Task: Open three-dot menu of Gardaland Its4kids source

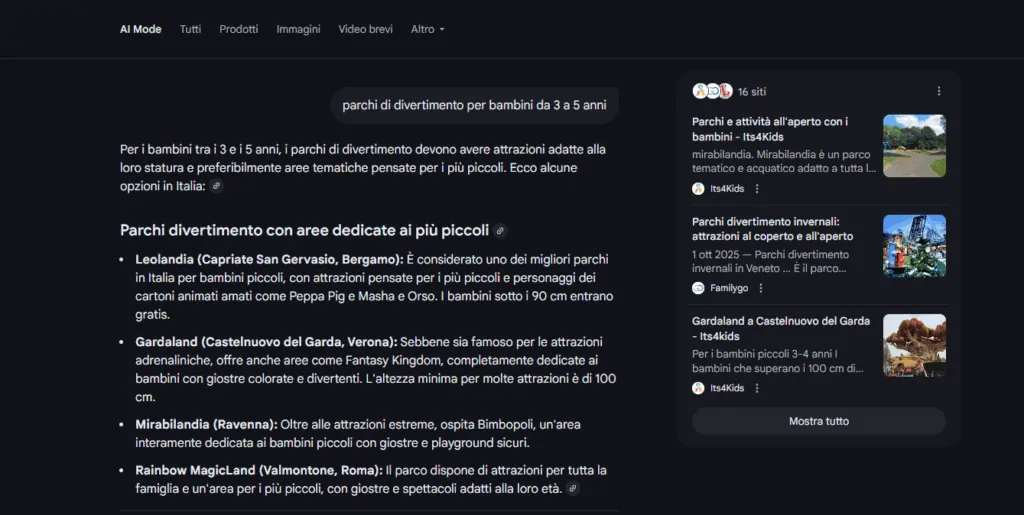Action: pos(757,388)
